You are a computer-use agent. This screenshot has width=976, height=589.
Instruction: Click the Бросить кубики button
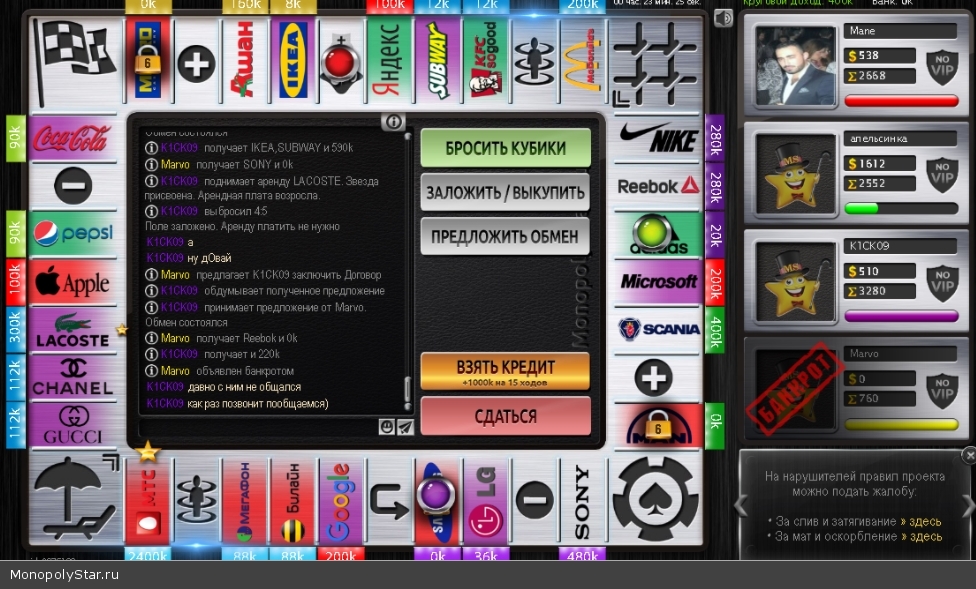click(x=505, y=148)
